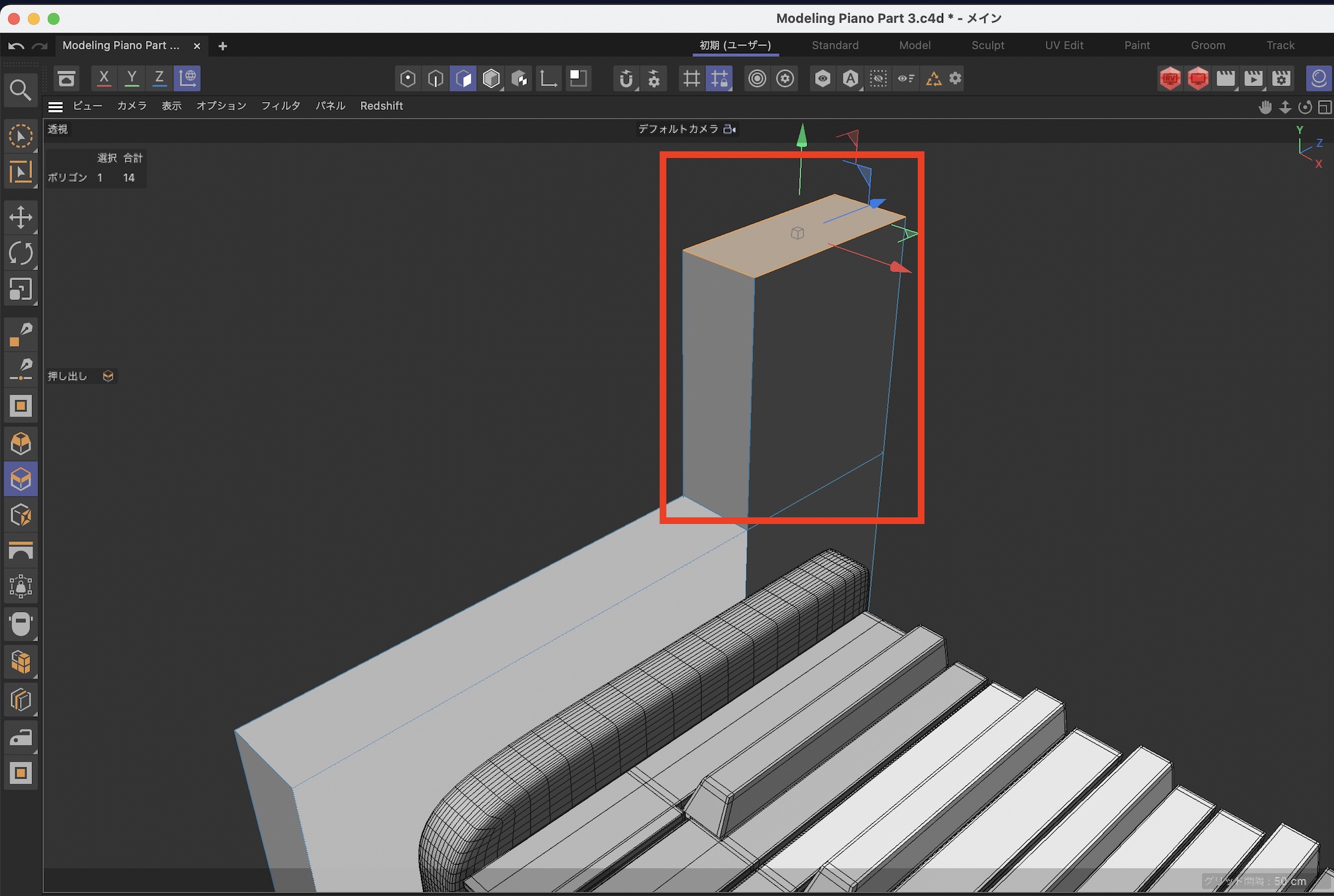Open the フィルタ menu

(x=280, y=106)
